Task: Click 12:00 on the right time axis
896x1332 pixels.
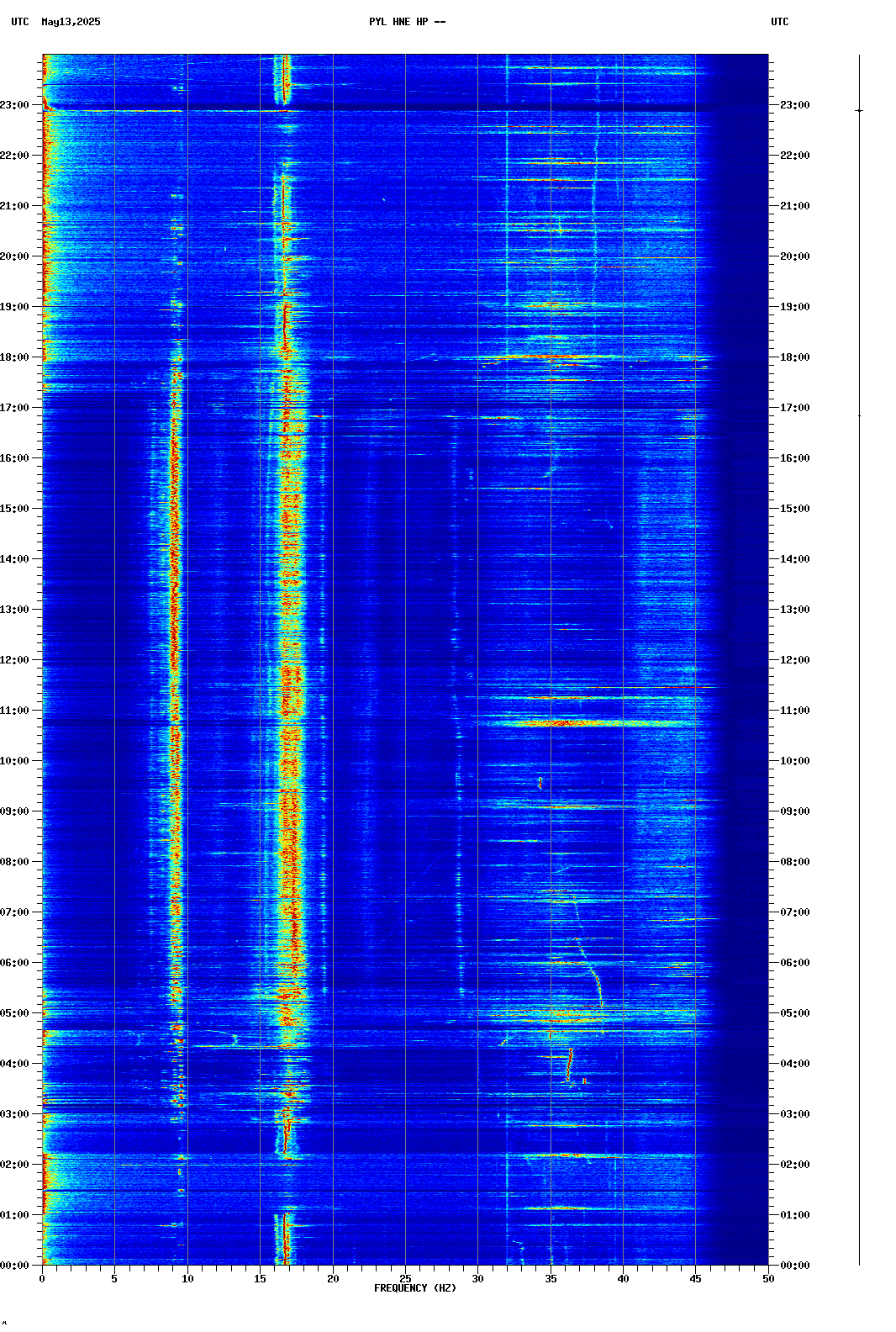Action: coord(795,660)
